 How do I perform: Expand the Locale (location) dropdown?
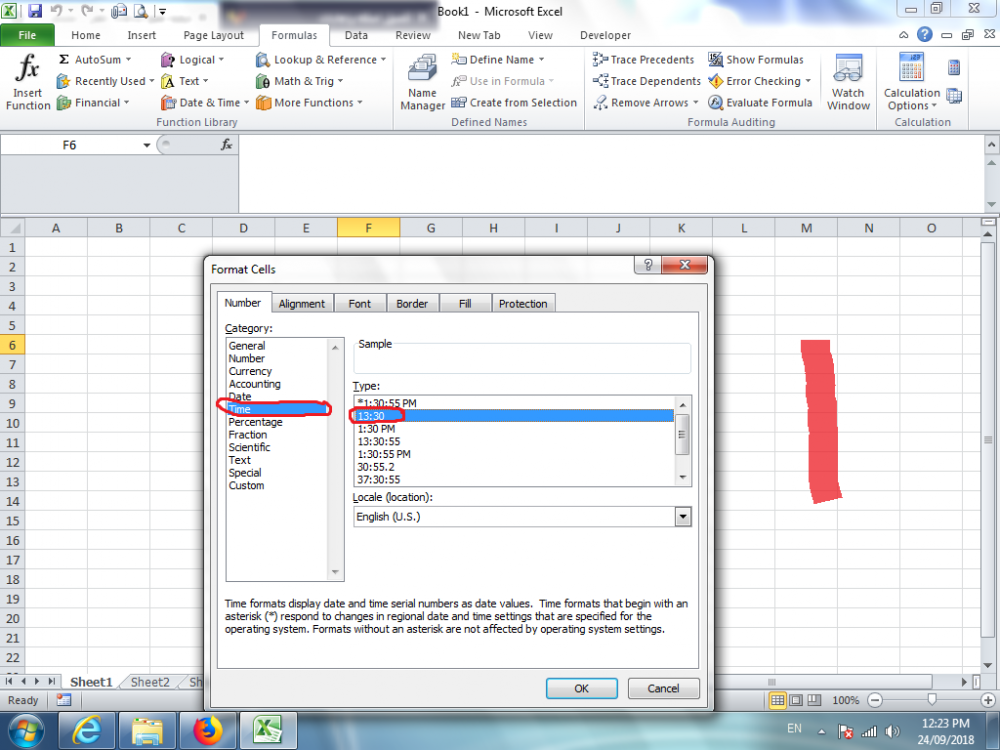point(682,517)
